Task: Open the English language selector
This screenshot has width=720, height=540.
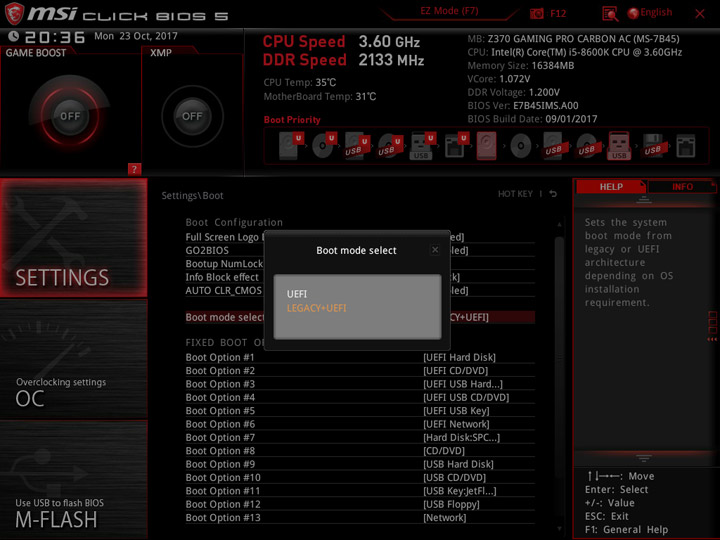Action: pos(650,13)
